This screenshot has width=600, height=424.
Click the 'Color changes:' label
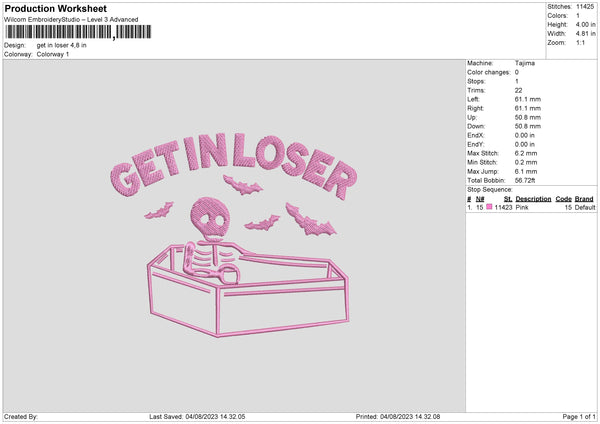coord(489,72)
